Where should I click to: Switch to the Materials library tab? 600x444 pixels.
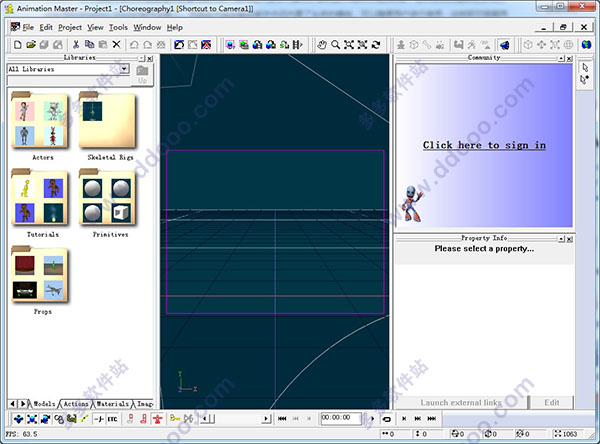coord(112,404)
